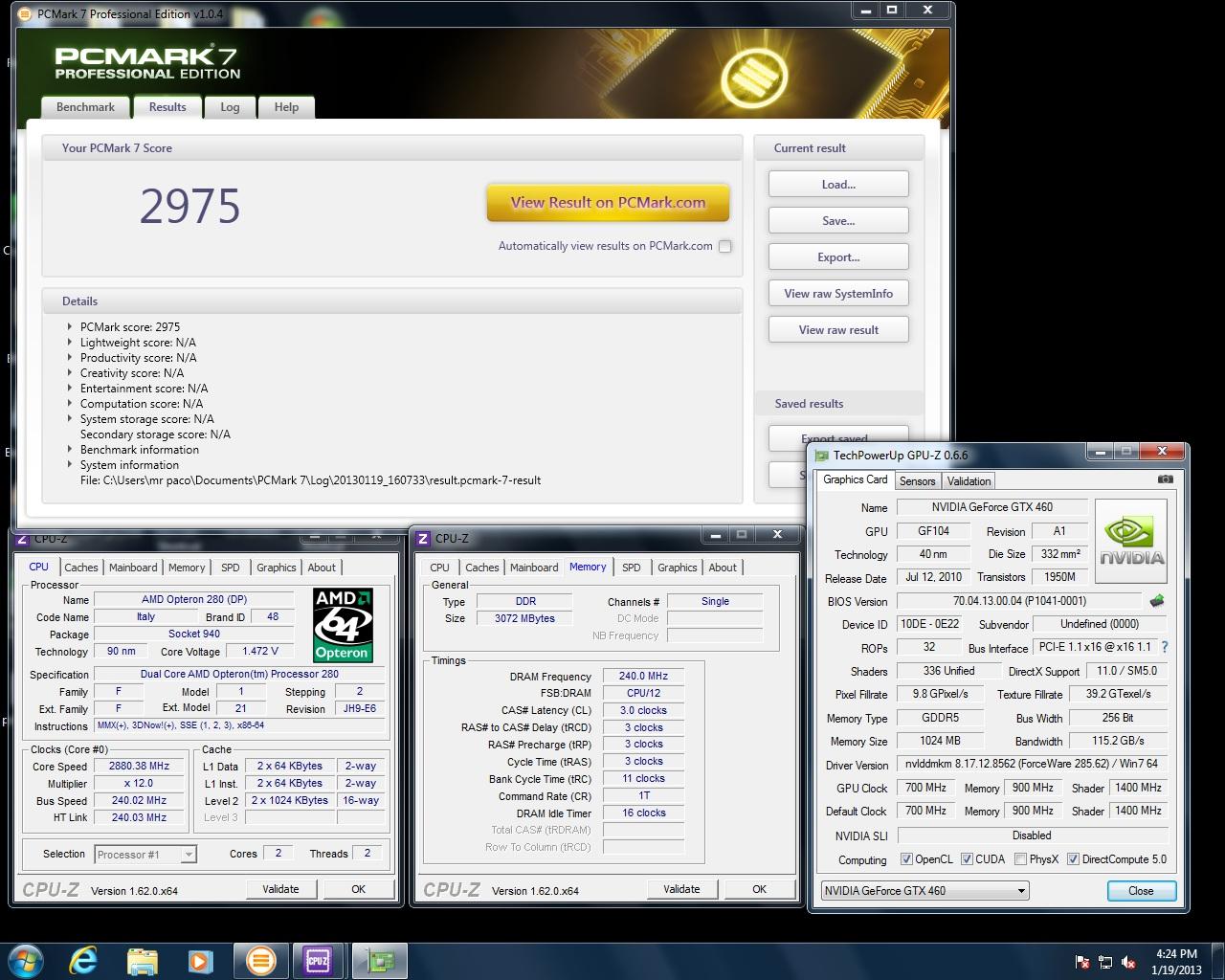
Task: Switch to GPU-Z via its taskbar icon
Action: click(x=380, y=960)
